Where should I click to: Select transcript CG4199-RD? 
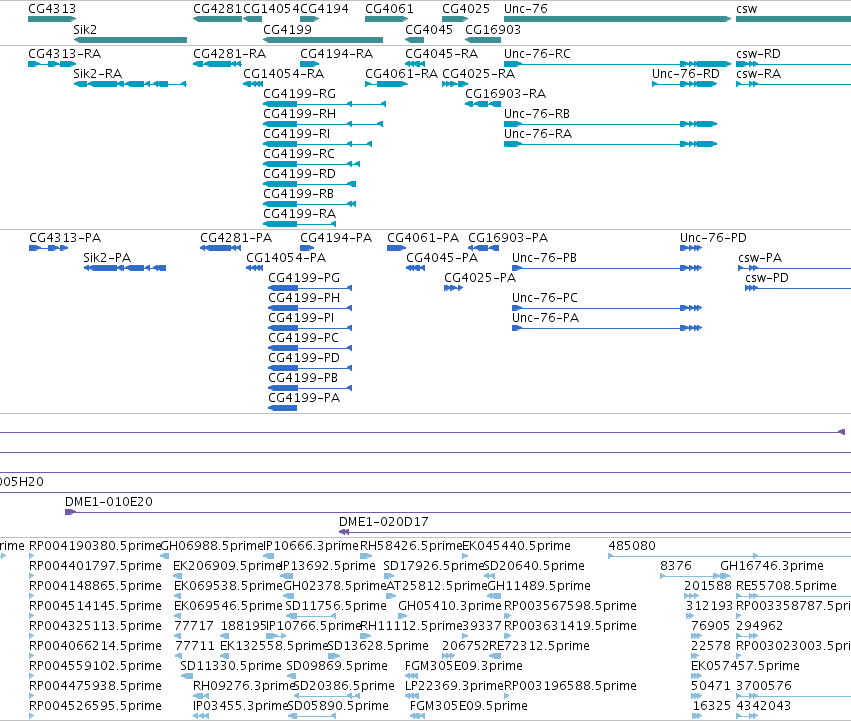click(309, 184)
